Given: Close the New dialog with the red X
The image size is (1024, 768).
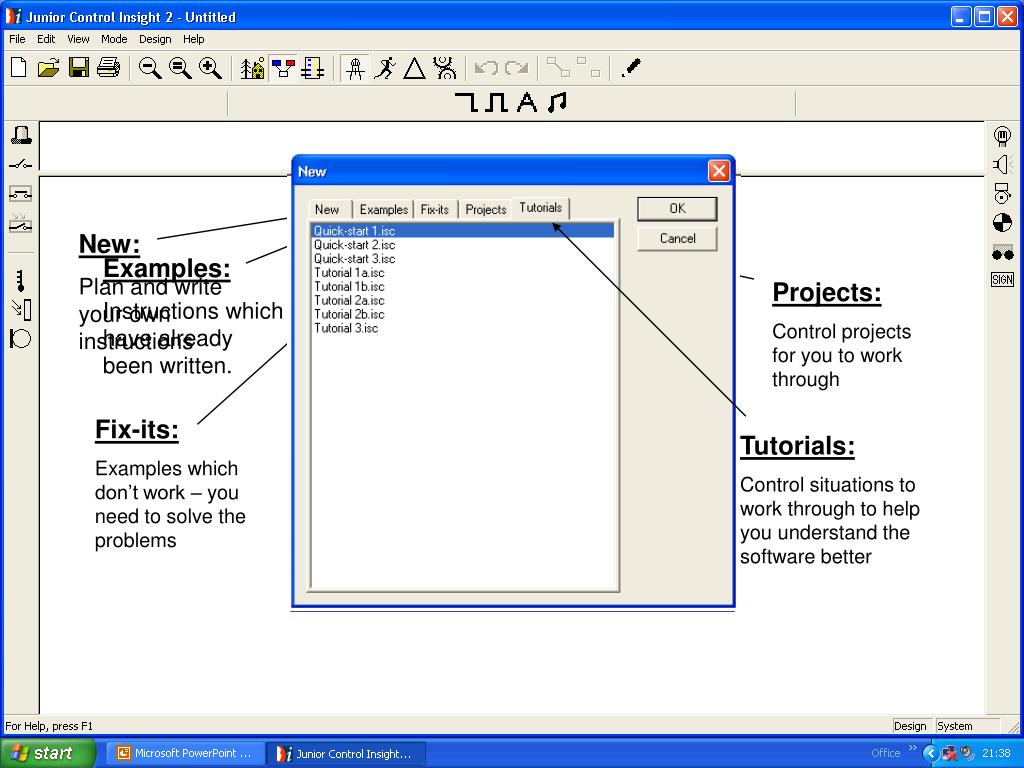Looking at the screenshot, I should coord(719,171).
